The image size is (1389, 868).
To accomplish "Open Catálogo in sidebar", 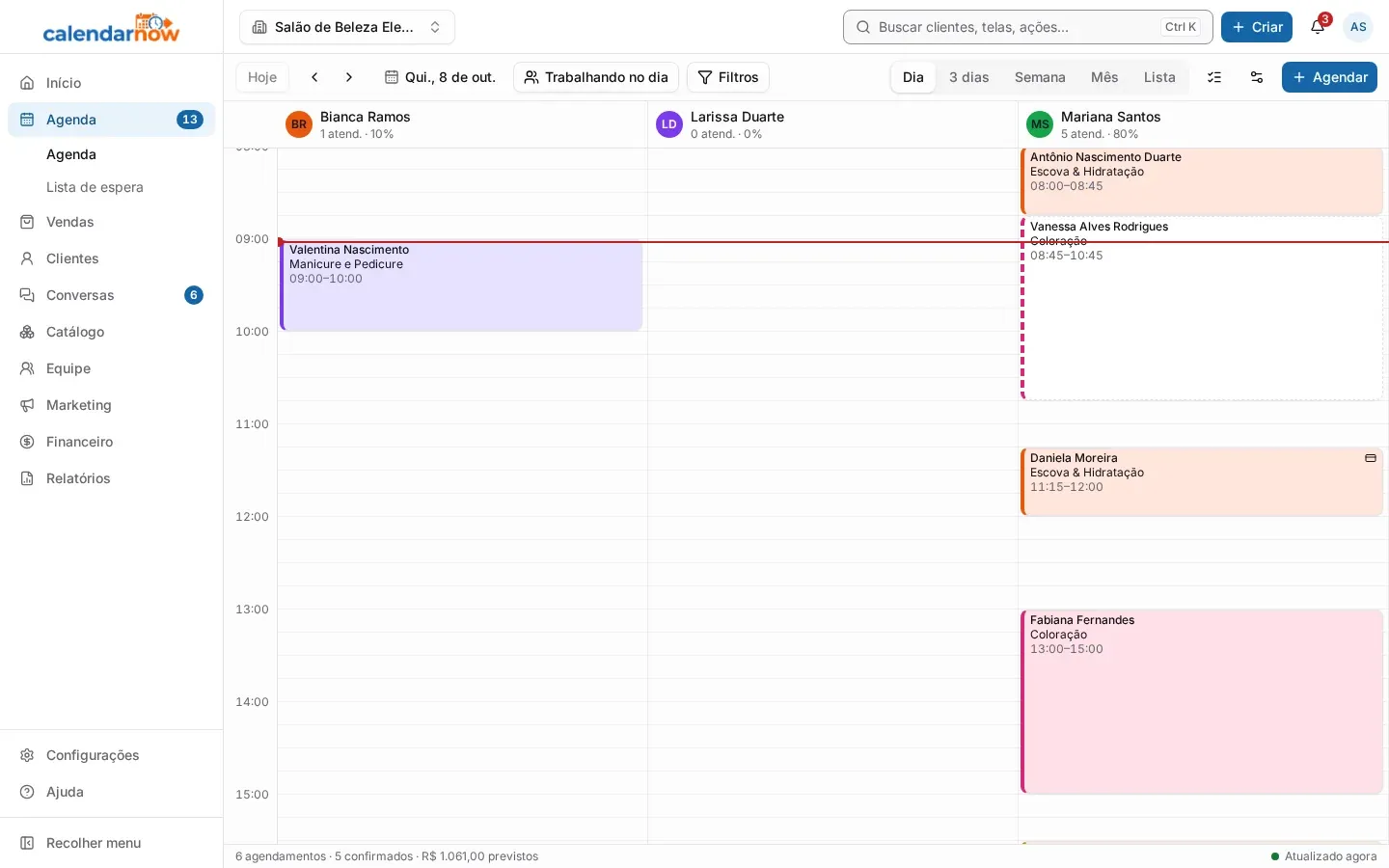I will pos(111,332).
